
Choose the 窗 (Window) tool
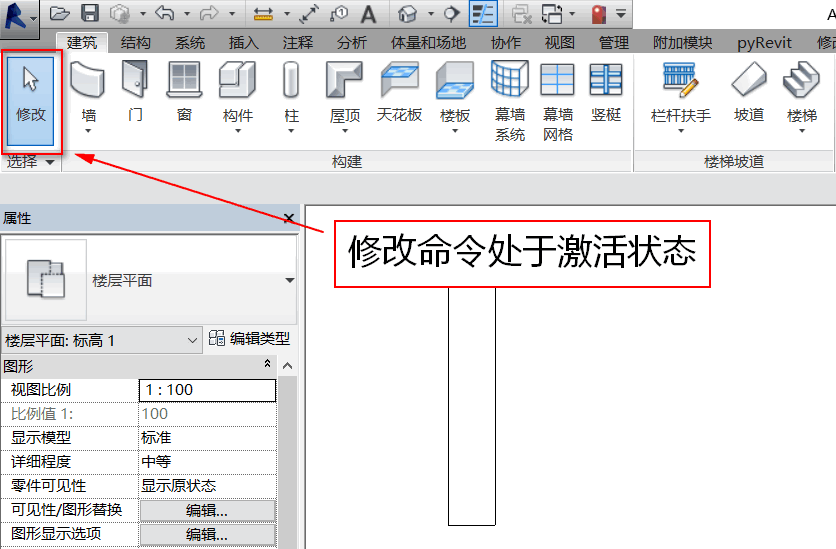(x=184, y=90)
